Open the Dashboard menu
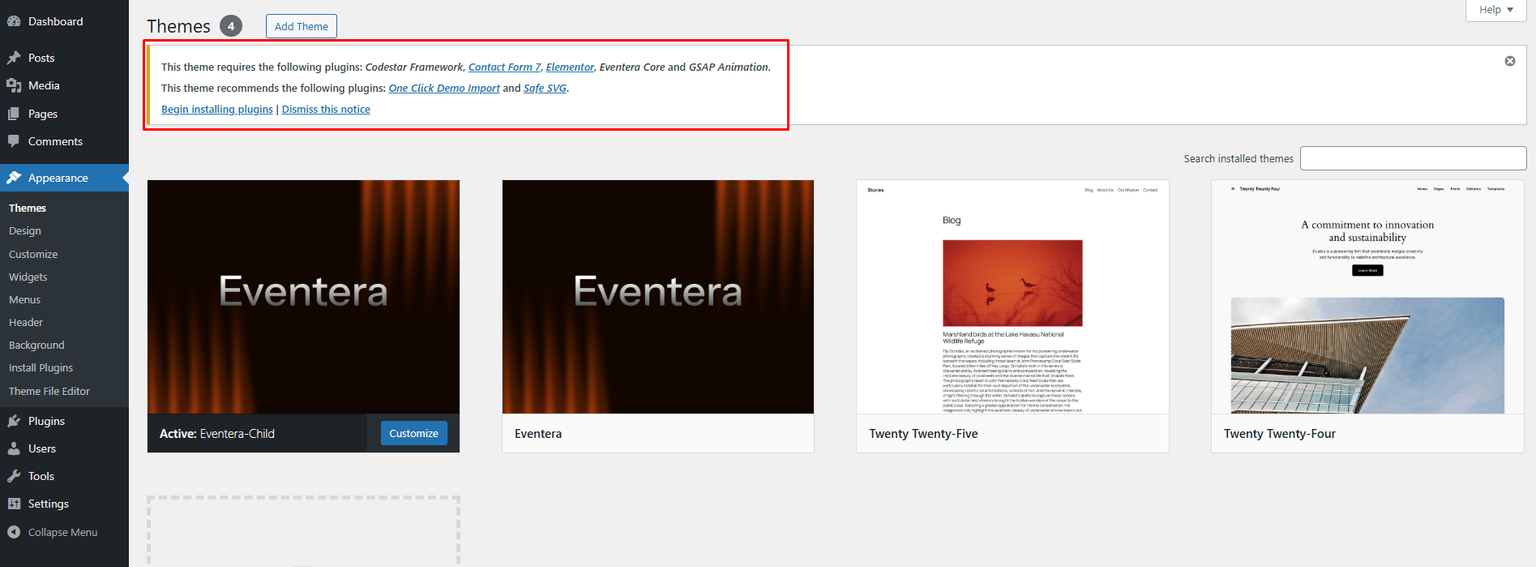 pyautogui.click(x=55, y=21)
